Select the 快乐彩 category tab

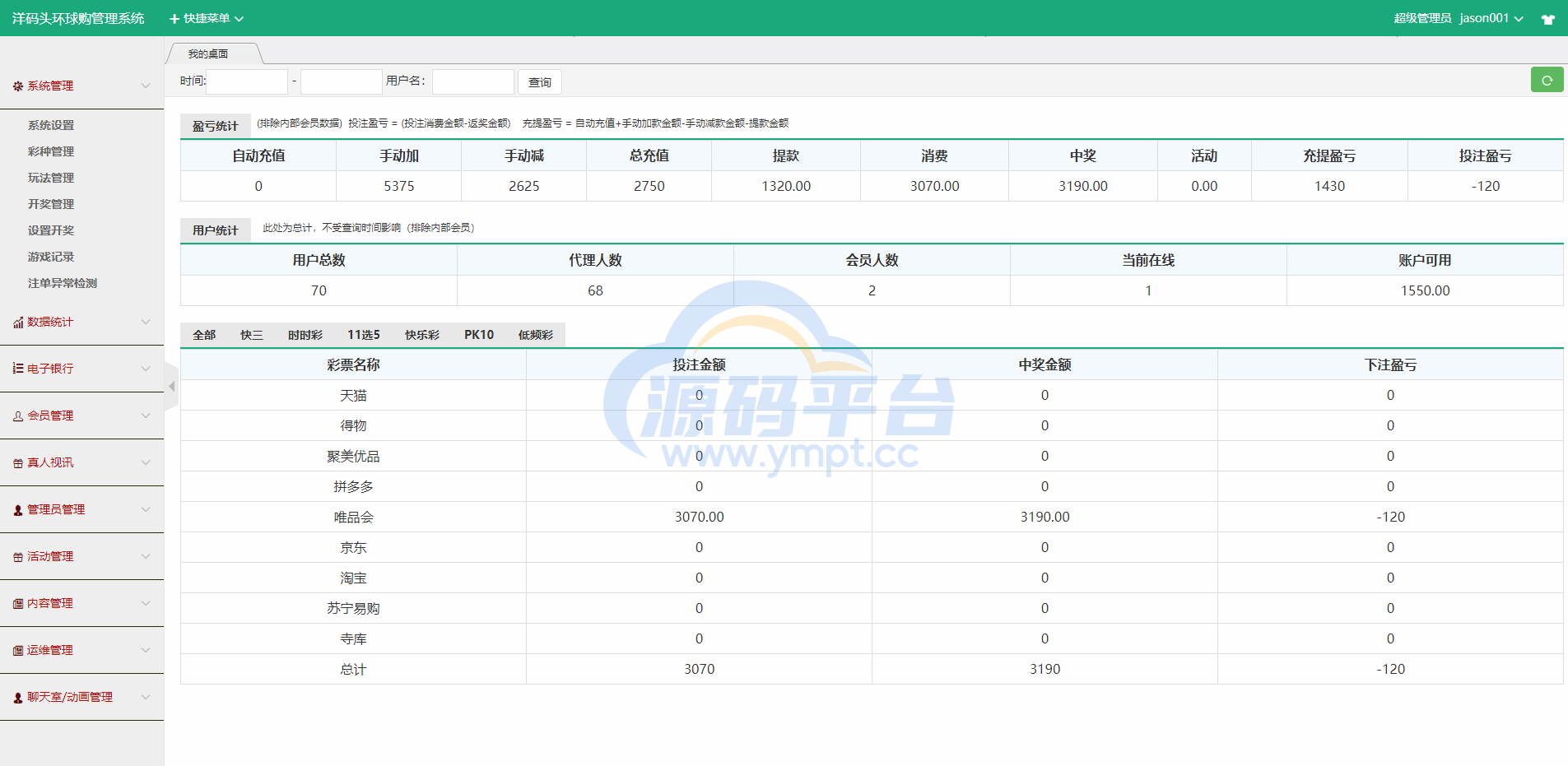click(x=422, y=335)
